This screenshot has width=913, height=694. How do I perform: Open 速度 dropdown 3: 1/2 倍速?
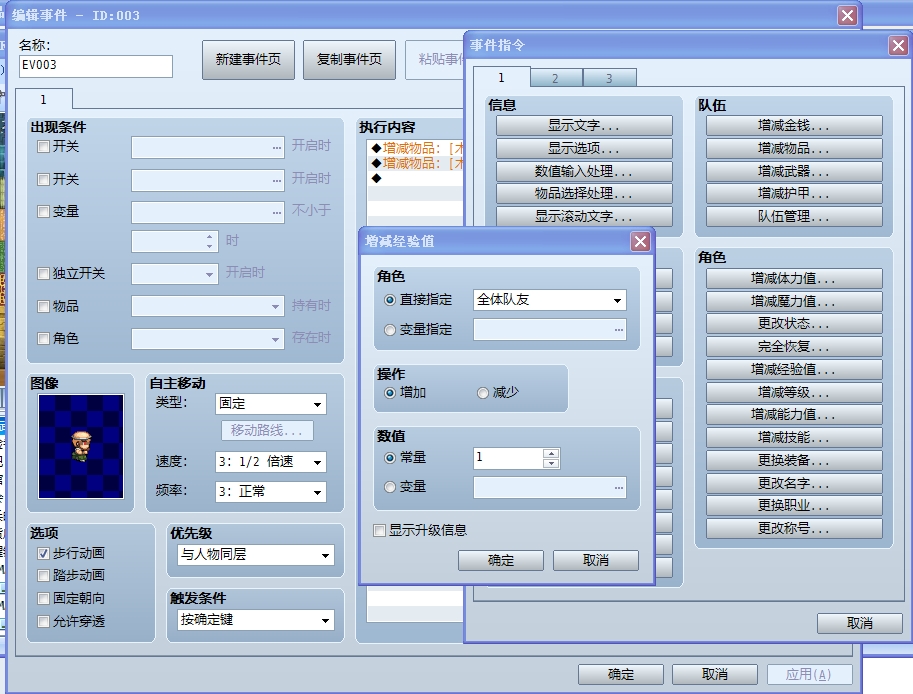(271, 462)
